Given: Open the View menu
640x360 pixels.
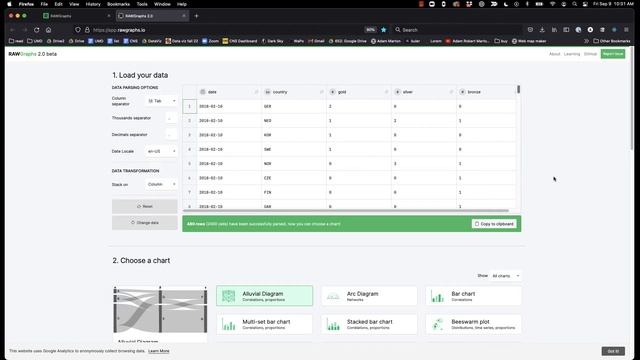Looking at the screenshot, I should tap(74, 4).
